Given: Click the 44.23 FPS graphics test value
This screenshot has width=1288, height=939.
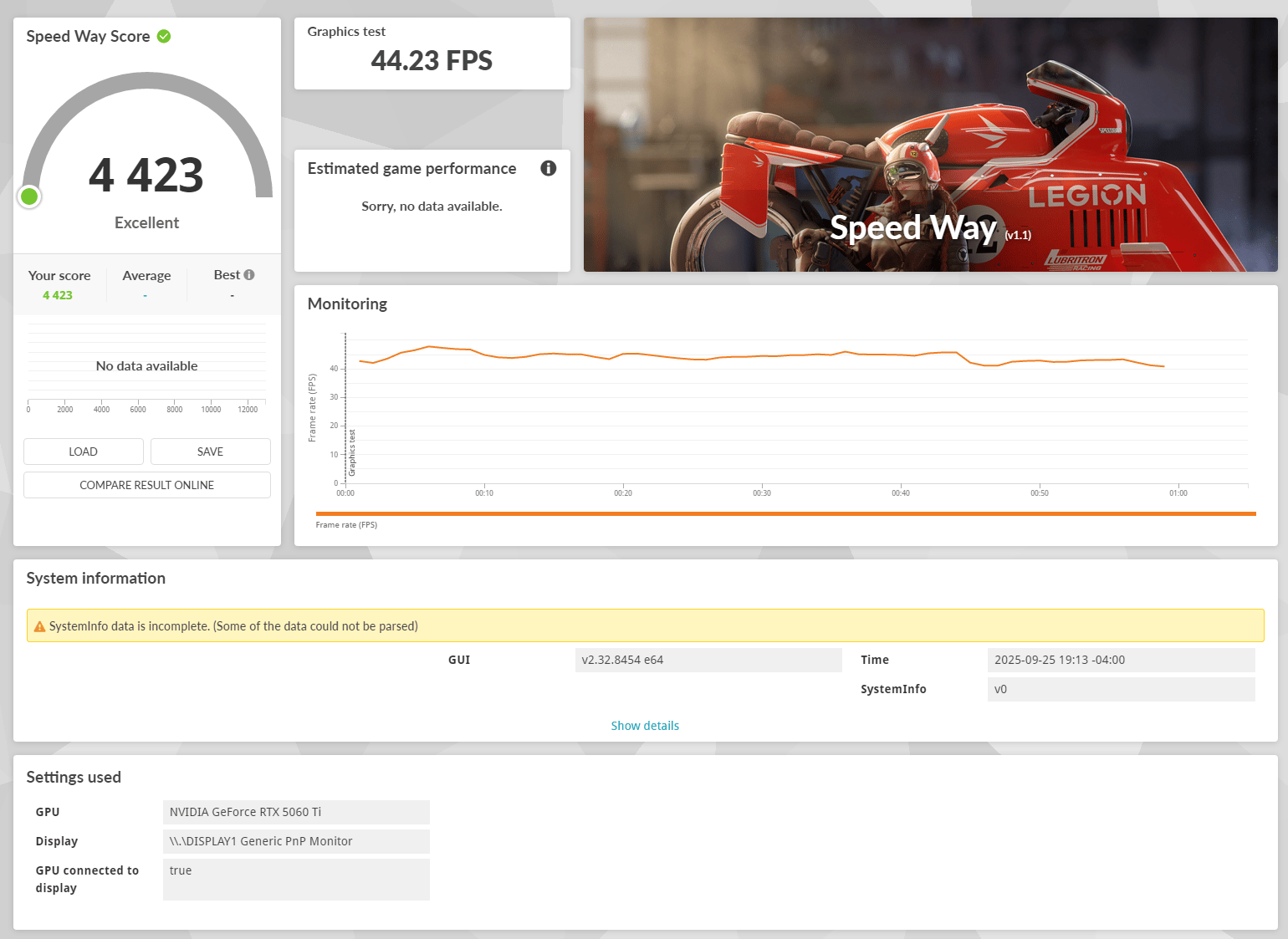Looking at the screenshot, I should 432,60.
